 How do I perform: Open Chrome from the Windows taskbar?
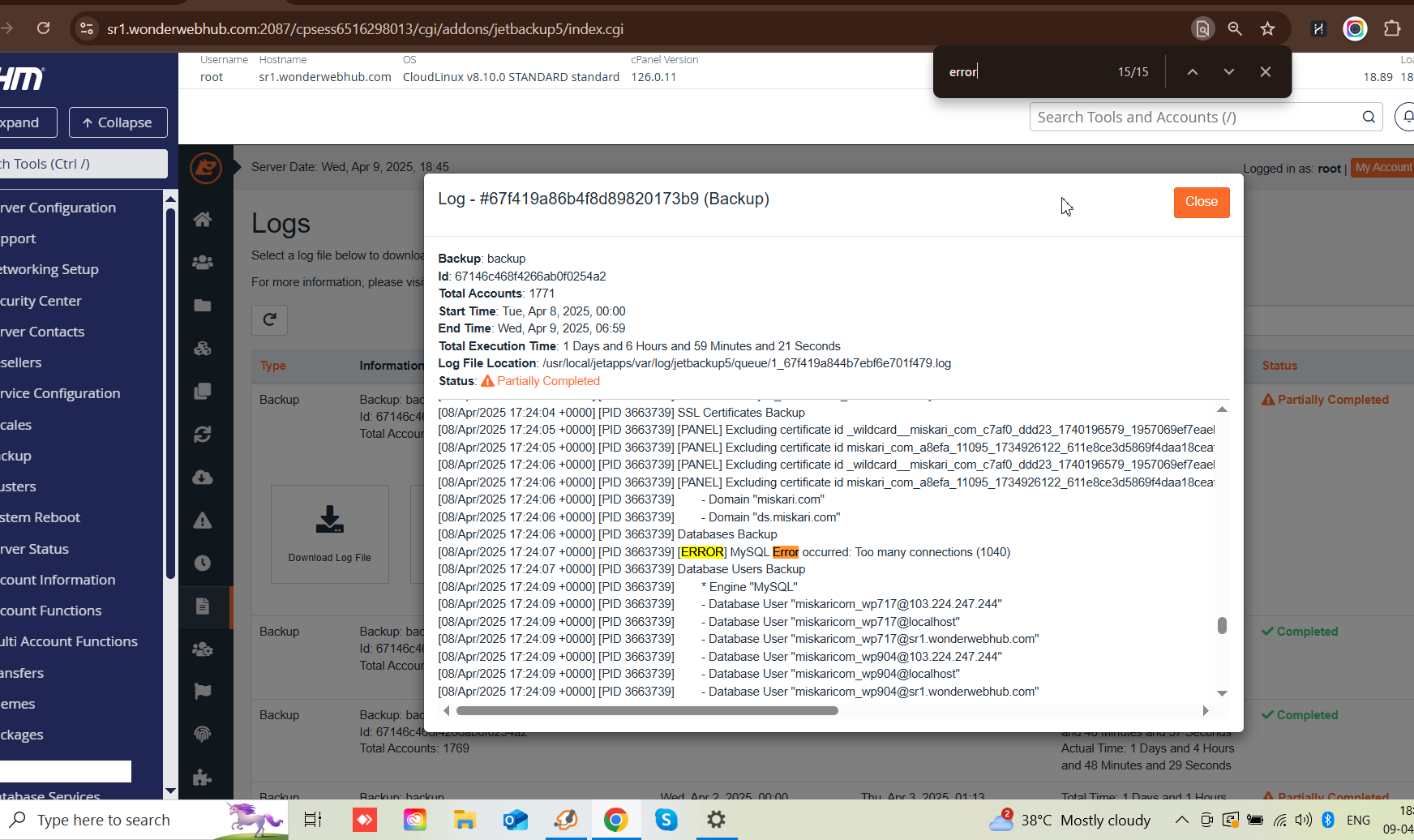pos(615,820)
